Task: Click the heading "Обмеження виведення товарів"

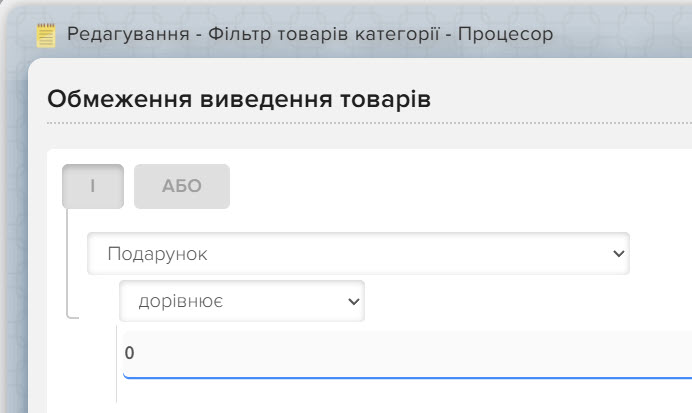Action: [239, 99]
